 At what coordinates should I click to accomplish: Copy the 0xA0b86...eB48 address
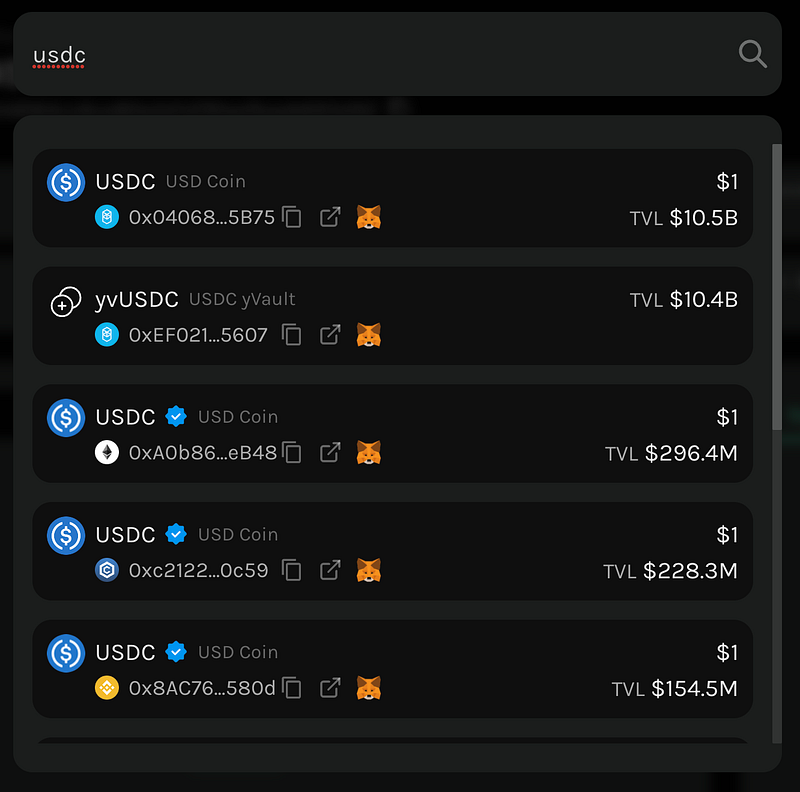291,452
